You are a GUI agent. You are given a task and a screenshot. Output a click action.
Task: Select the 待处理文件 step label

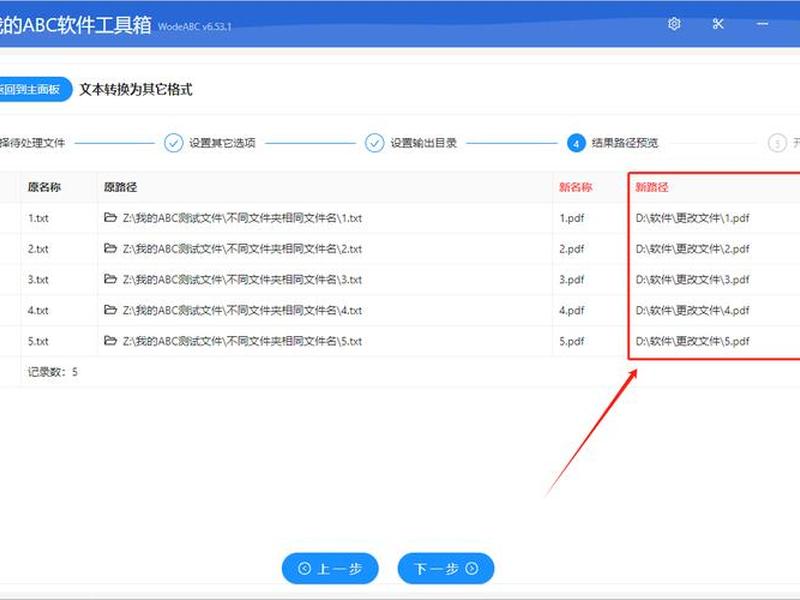tap(33, 143)
